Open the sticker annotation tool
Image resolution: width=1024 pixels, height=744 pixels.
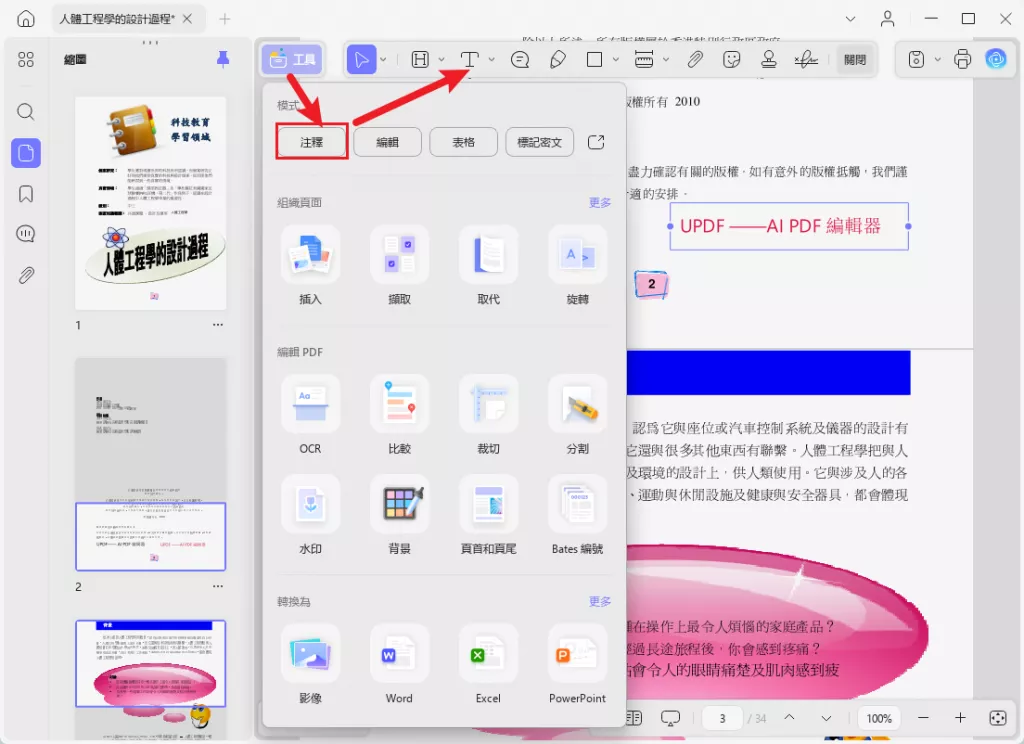[731, 59]
